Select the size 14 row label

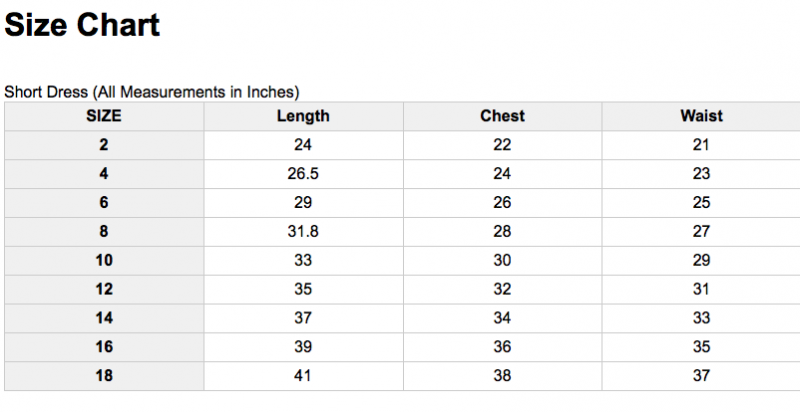point(104,318)
